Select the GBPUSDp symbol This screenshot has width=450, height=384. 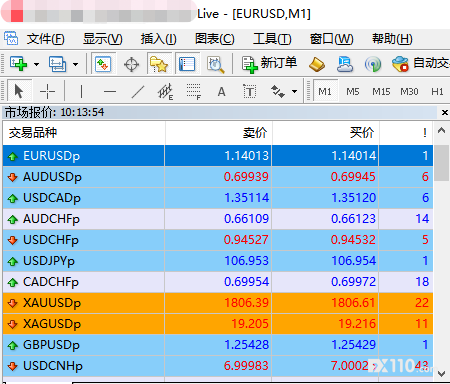pyautogui.click(x=51, y=345)
